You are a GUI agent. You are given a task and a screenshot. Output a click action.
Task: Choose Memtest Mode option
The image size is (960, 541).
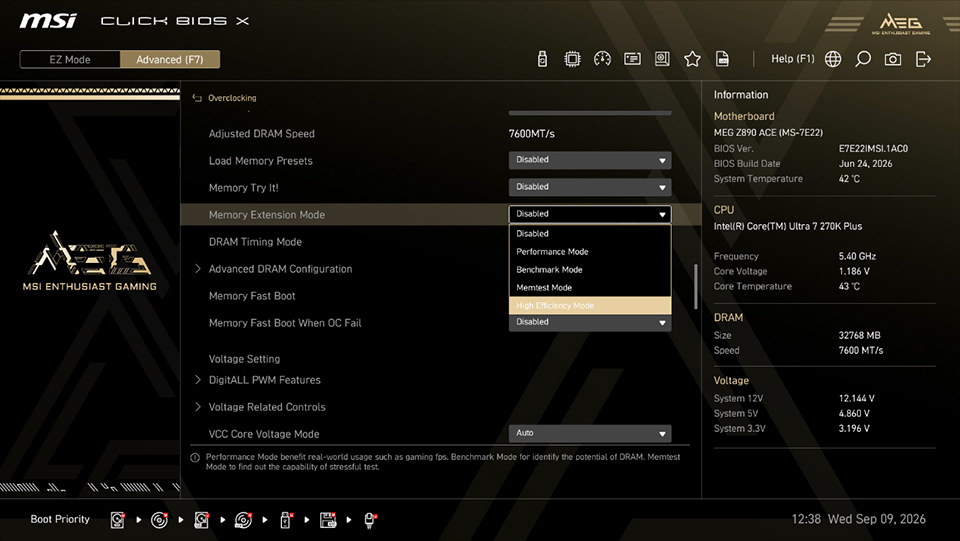(590, 288)
